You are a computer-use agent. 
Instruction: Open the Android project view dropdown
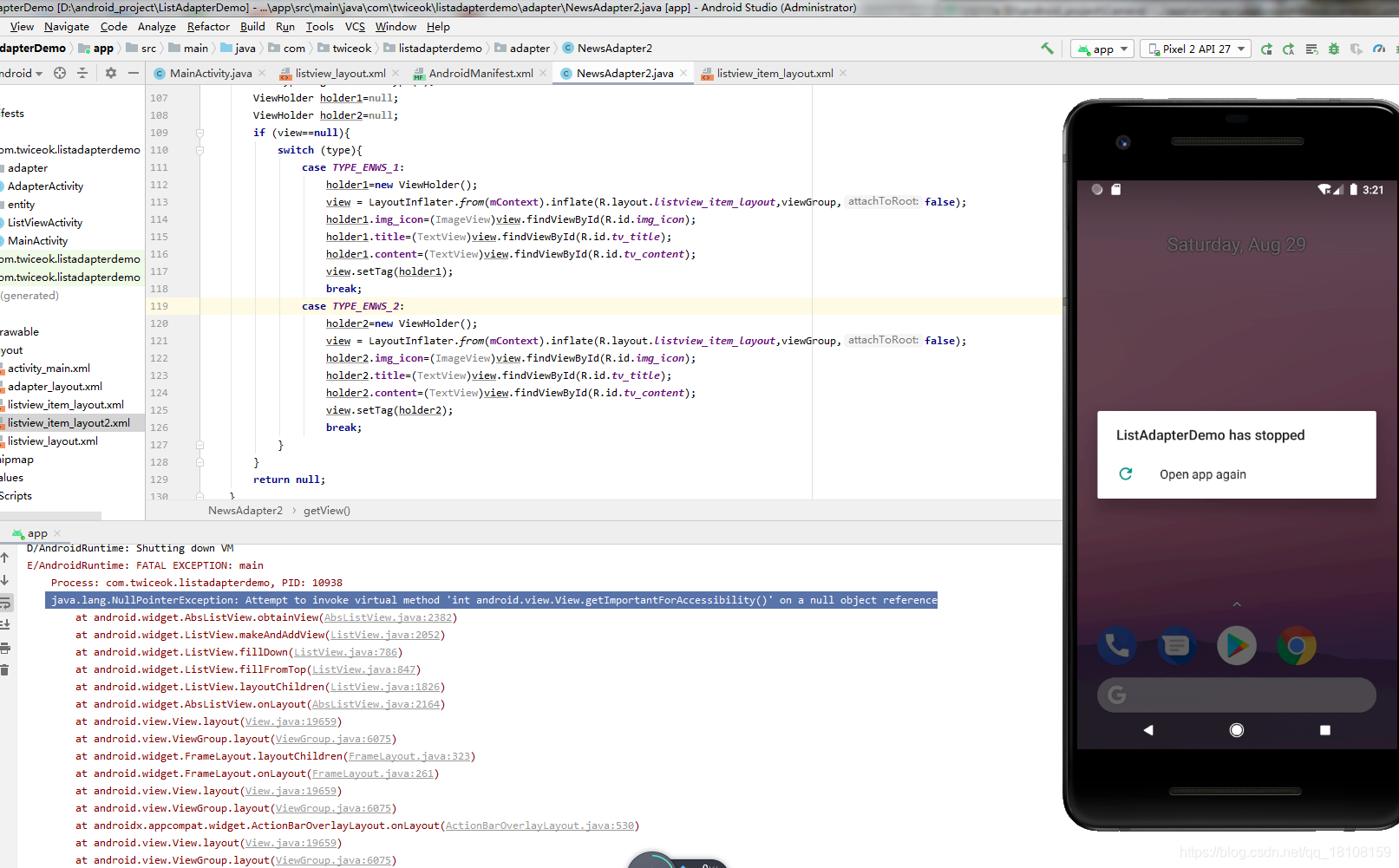pyautogui.click(x=21, y=73)
